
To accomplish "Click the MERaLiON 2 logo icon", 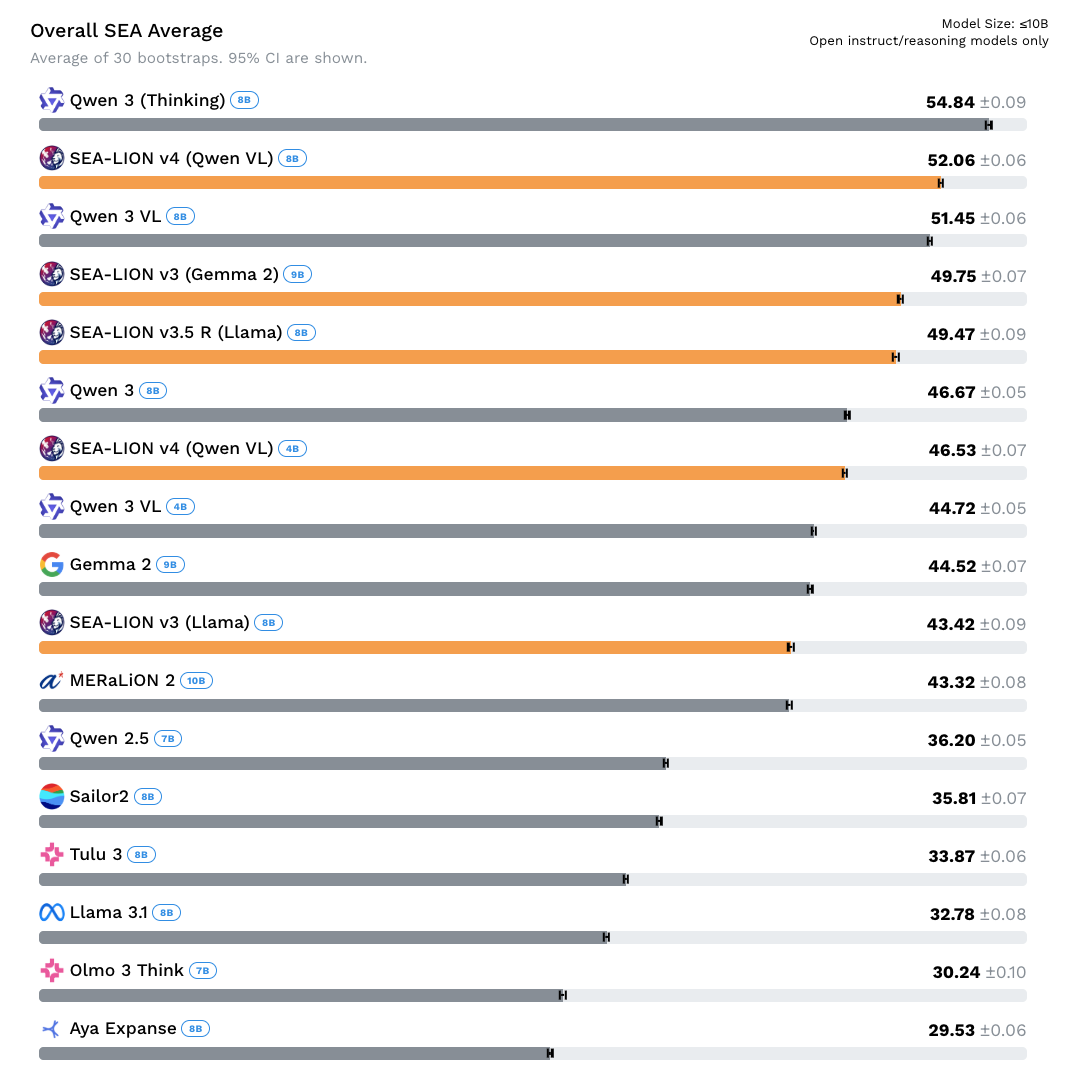I will (x=52, y=680).
